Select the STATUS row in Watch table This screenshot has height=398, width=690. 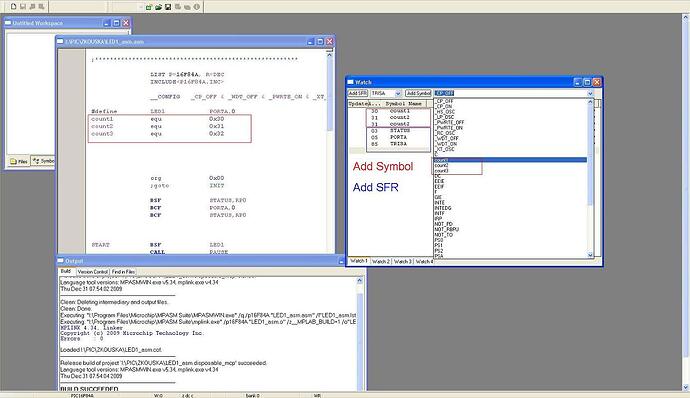pyautogui.click(x=398, y=131)
